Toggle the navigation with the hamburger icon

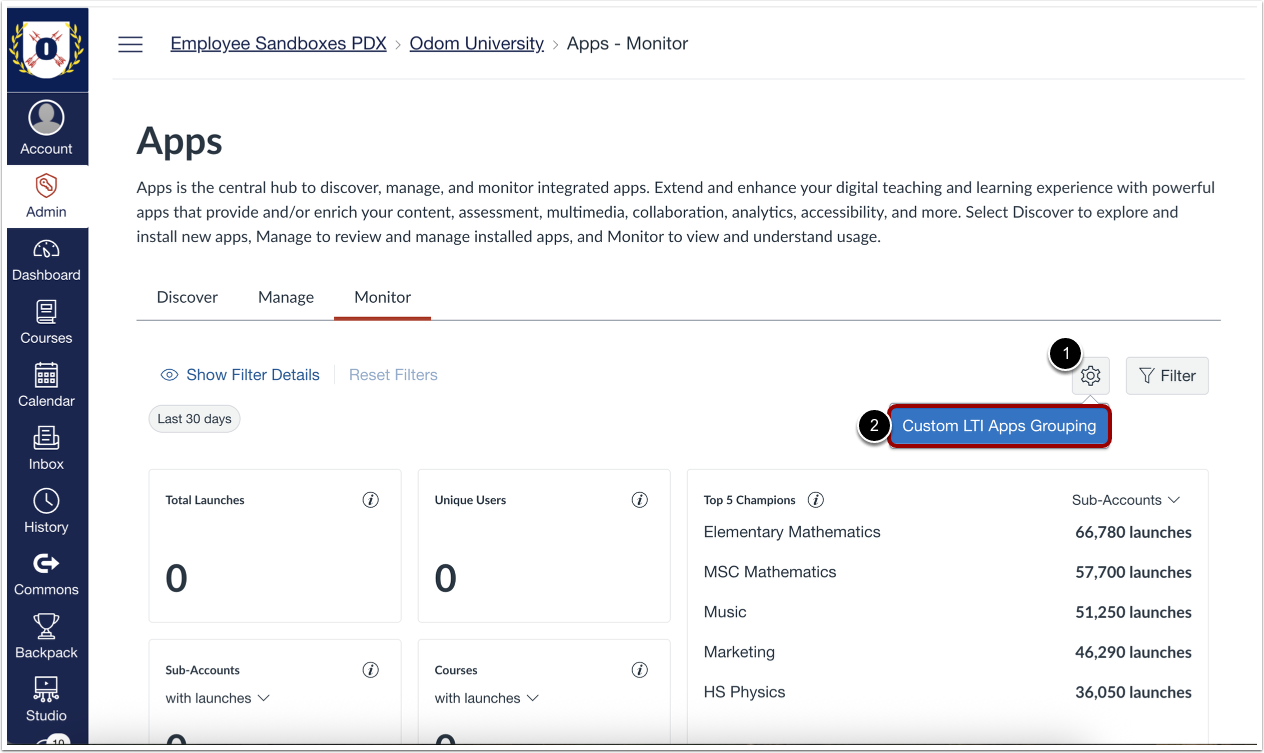[x=130, y=43]
